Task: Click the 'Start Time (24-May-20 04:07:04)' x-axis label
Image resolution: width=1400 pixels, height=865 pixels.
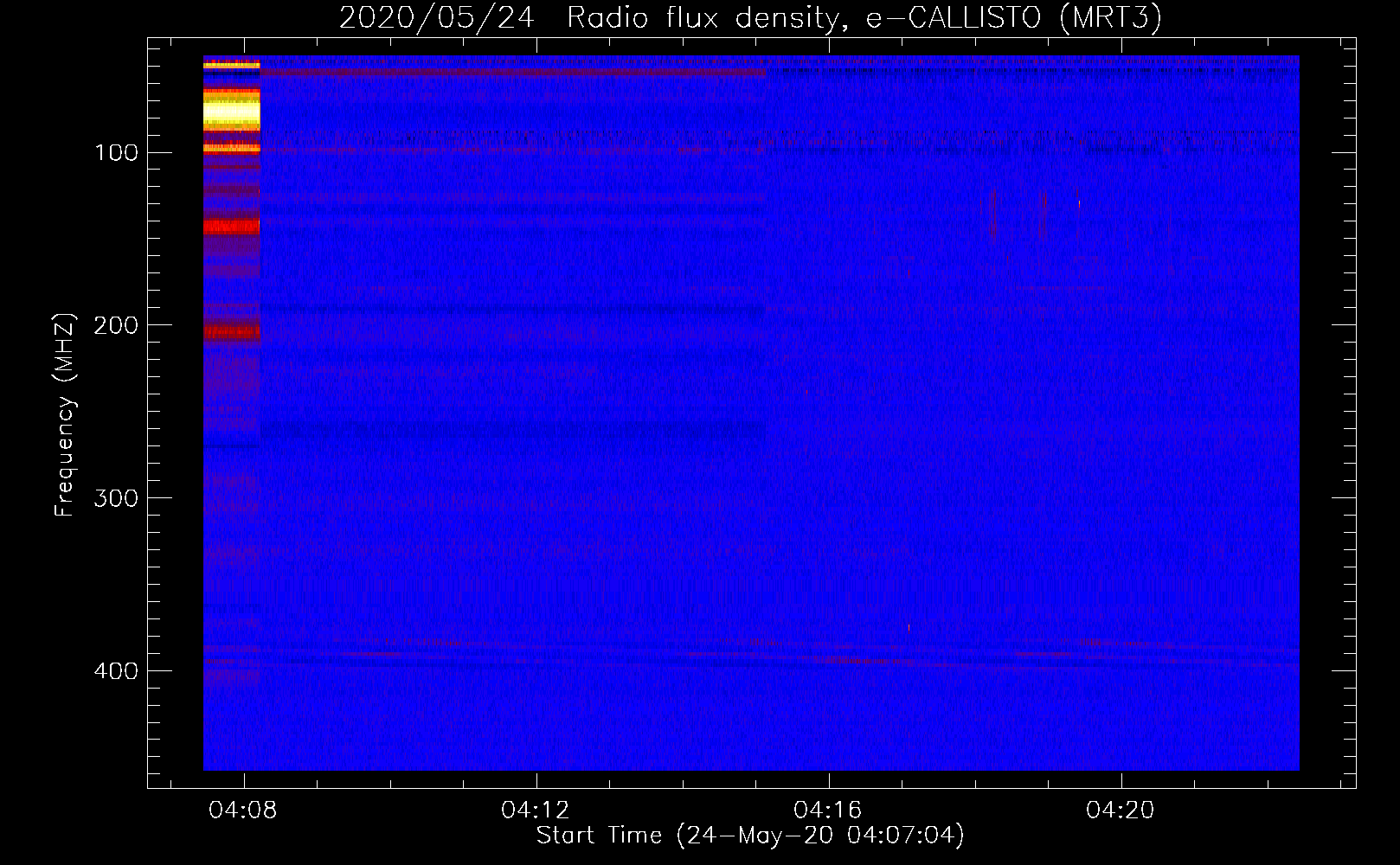Action: tap(750, 836)
